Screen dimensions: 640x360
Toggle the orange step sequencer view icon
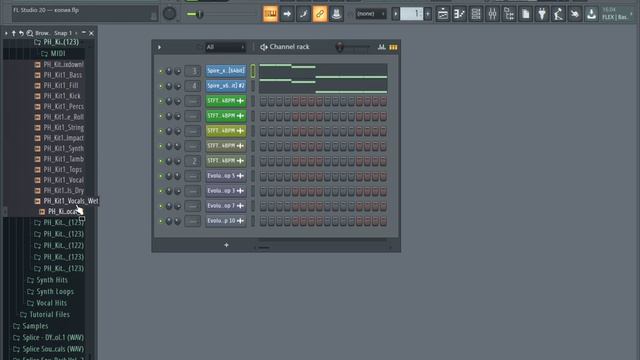click(393, 47)
